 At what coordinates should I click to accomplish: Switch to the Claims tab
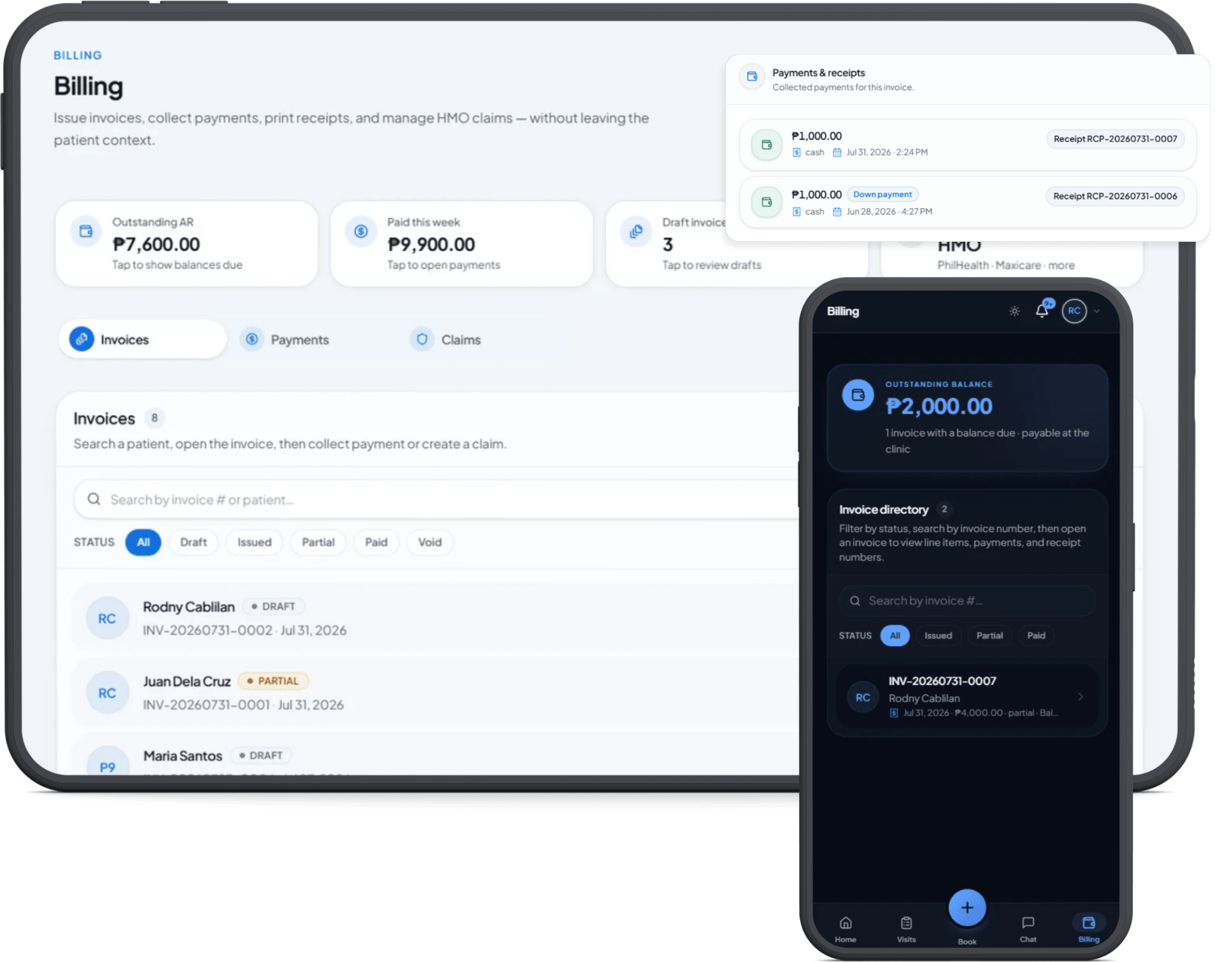(x=446, y=340)
